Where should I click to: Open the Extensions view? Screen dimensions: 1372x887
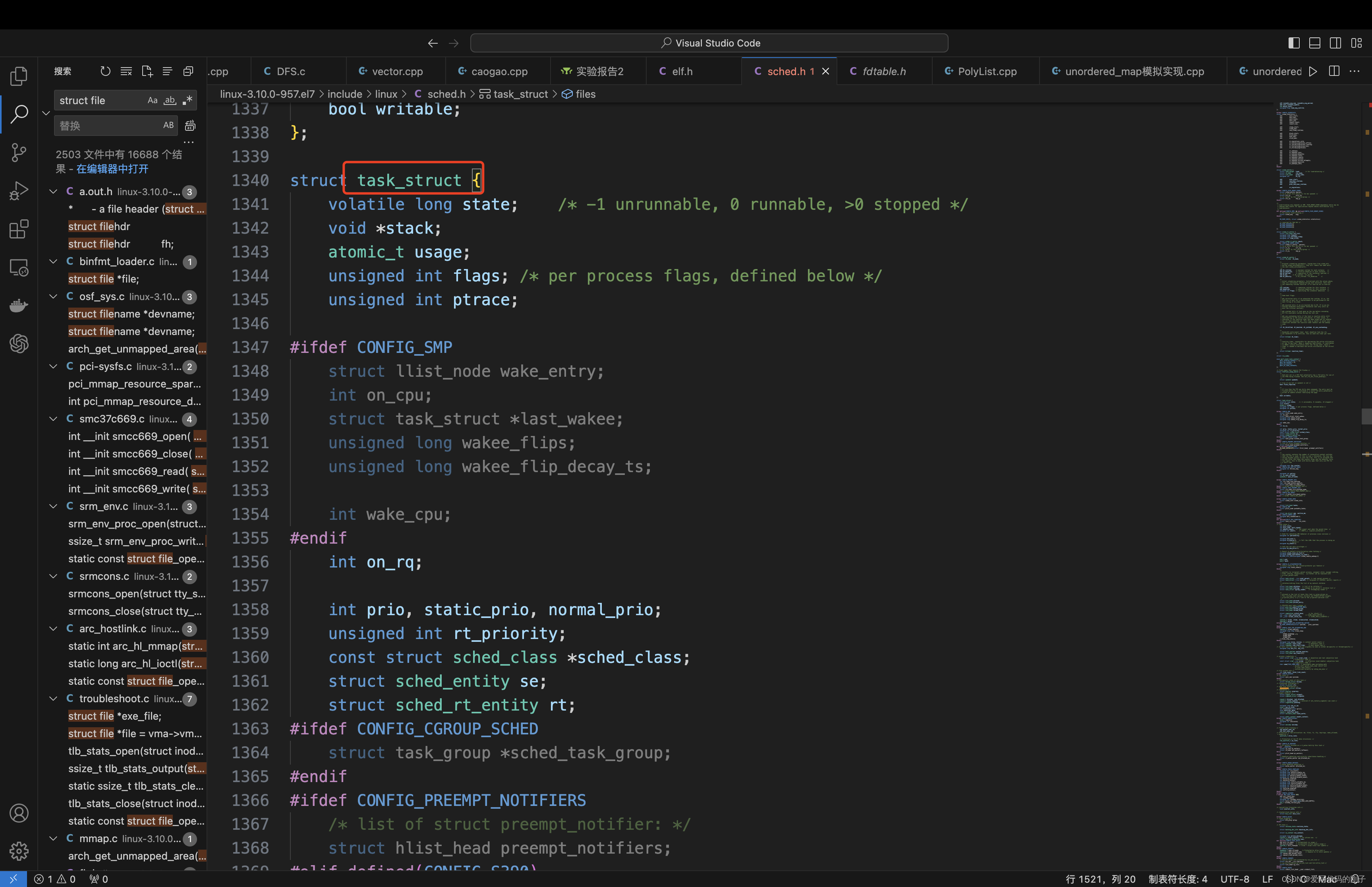click(x=19, y=229)
